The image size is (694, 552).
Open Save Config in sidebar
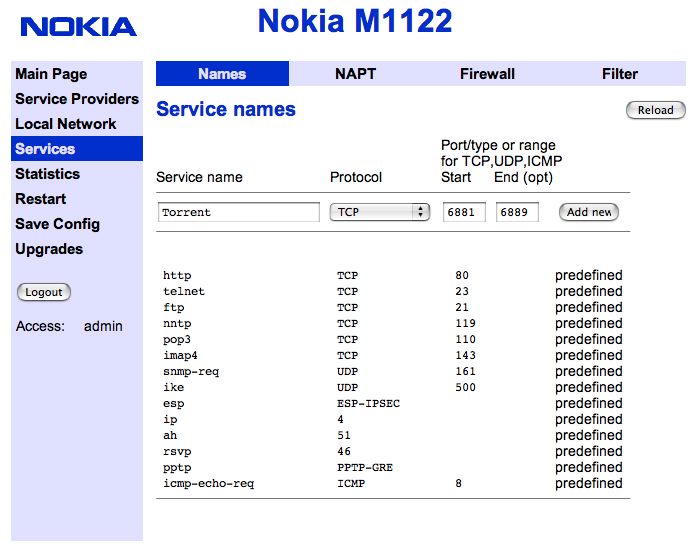pyautogui.click(x=56, y=224)
